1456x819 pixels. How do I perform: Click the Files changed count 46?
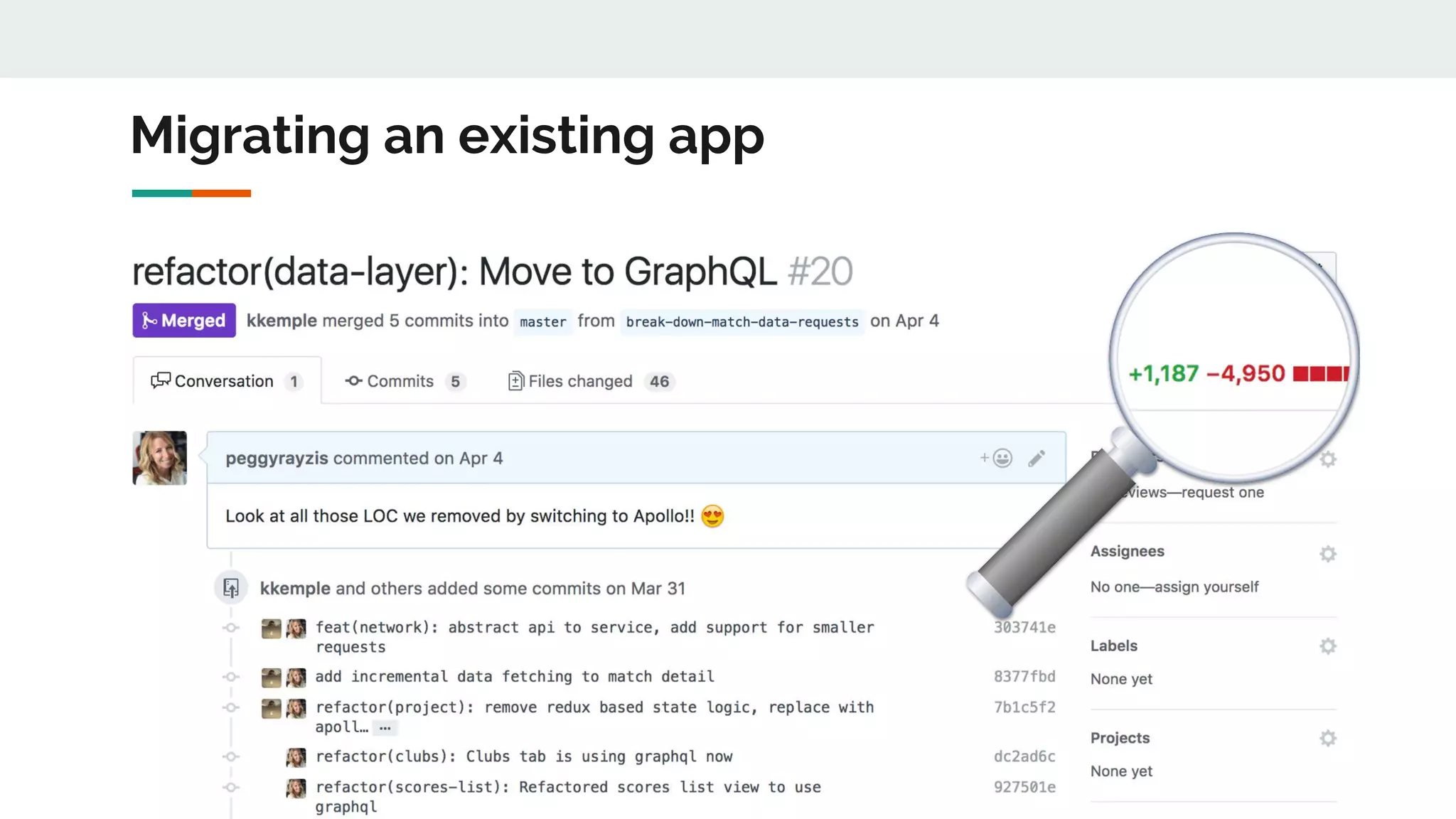click(x=659, y=382)
